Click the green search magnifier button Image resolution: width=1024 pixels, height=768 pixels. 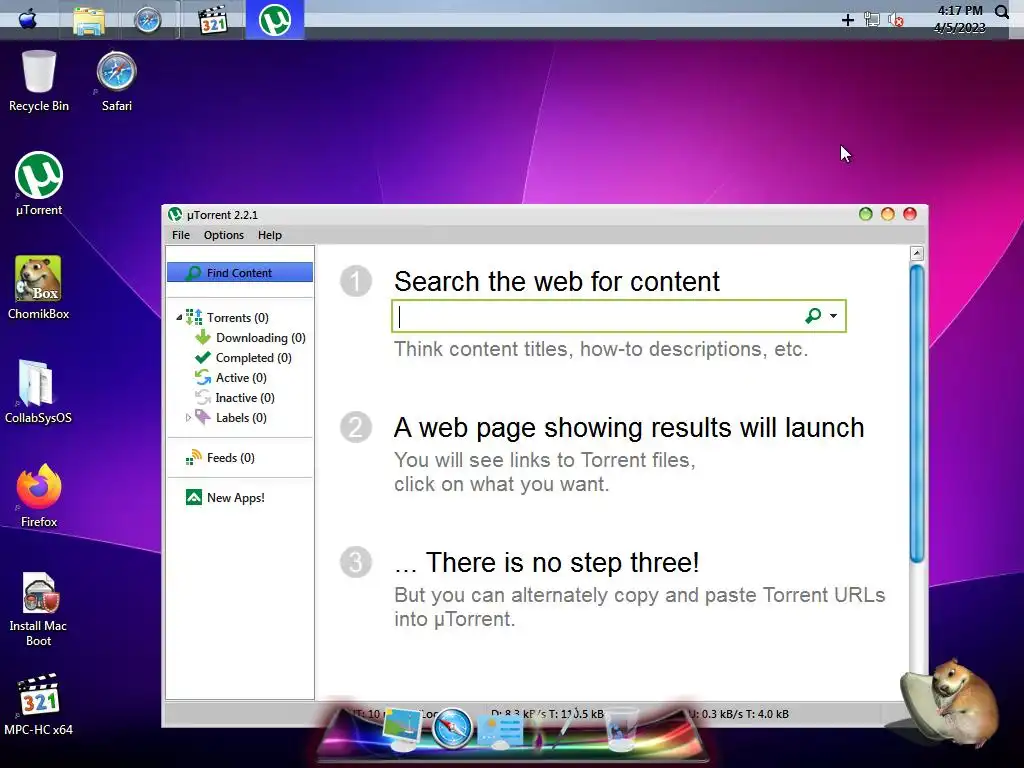pos(813,316)
